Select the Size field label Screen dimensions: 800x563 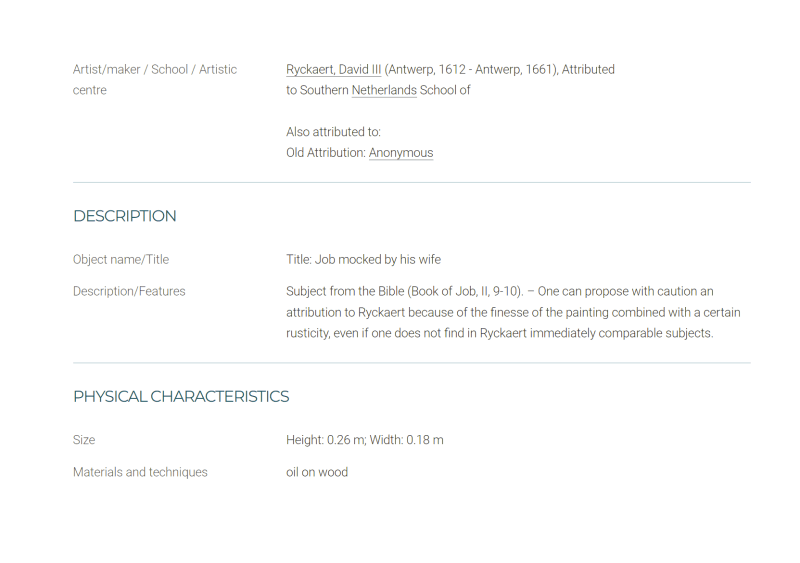tap(84, 440)
